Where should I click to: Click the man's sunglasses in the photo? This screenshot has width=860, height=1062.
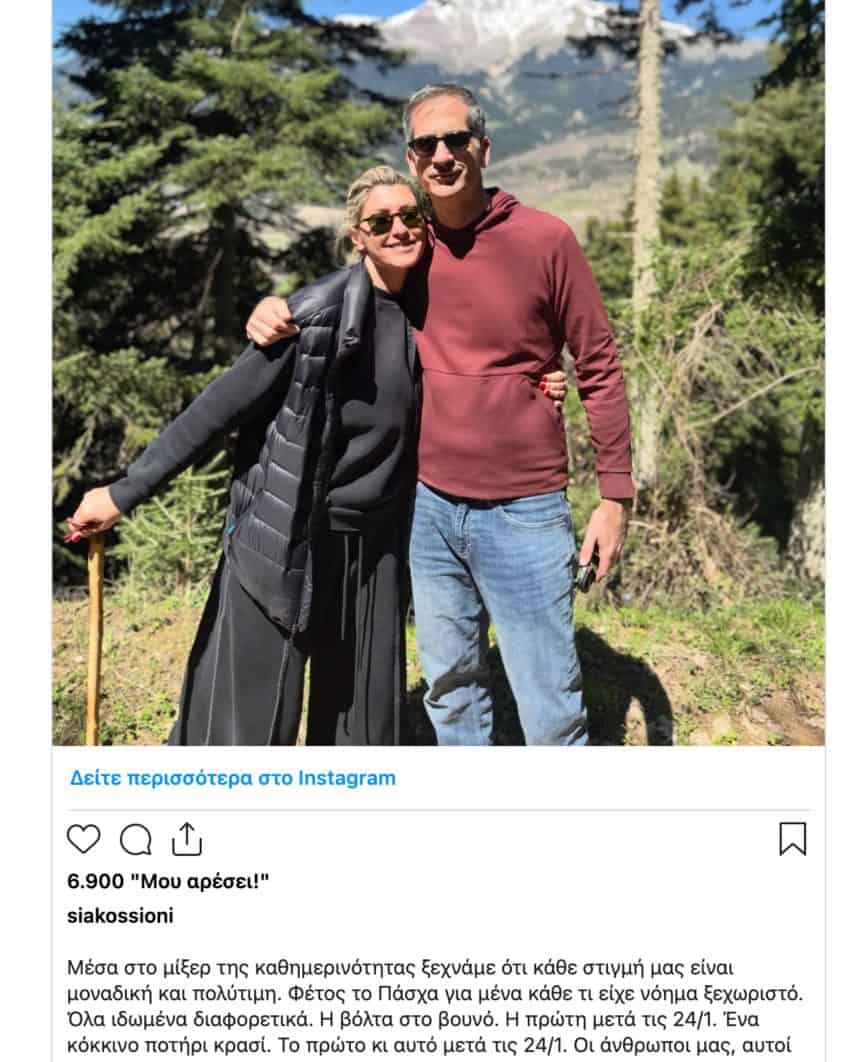coord(442,143)
